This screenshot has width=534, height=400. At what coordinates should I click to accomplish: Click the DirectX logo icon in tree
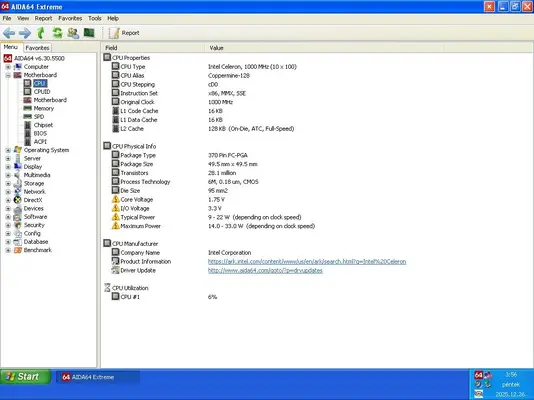click(17, 200)
